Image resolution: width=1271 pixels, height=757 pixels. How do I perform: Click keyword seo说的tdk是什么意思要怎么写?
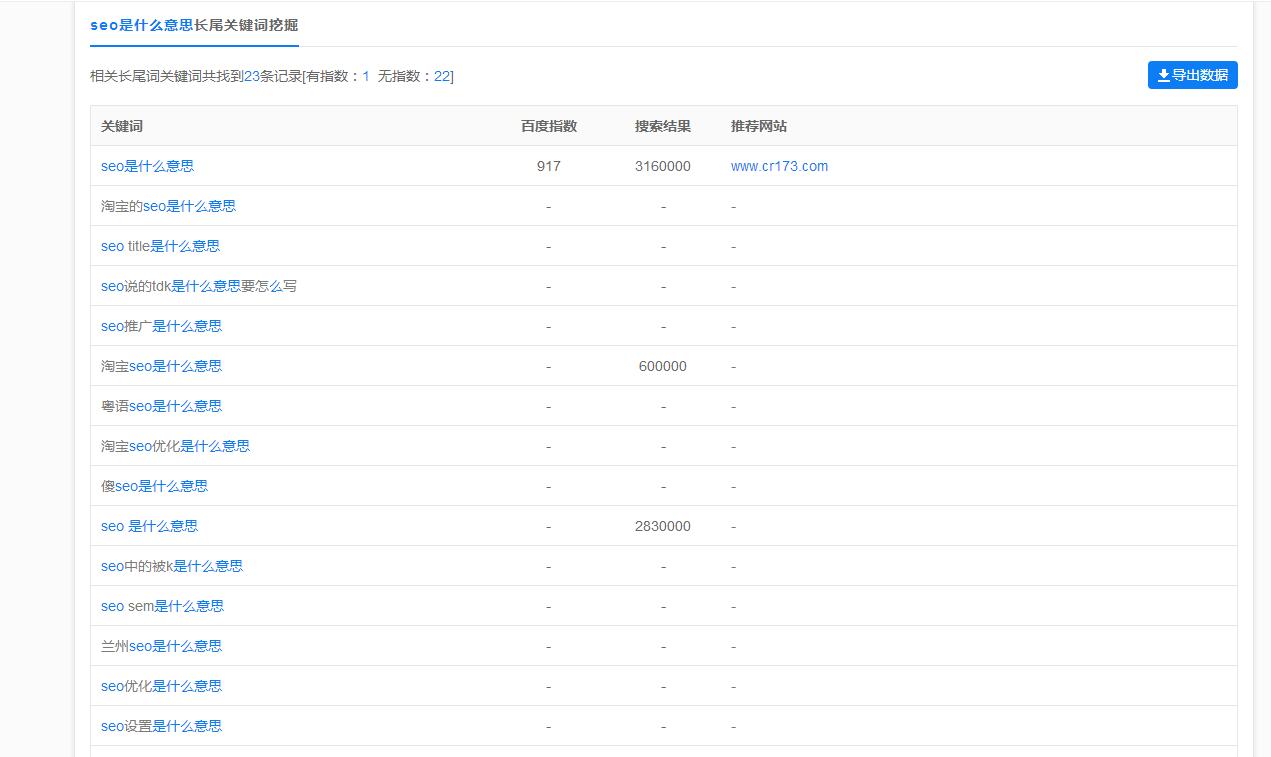198,286
